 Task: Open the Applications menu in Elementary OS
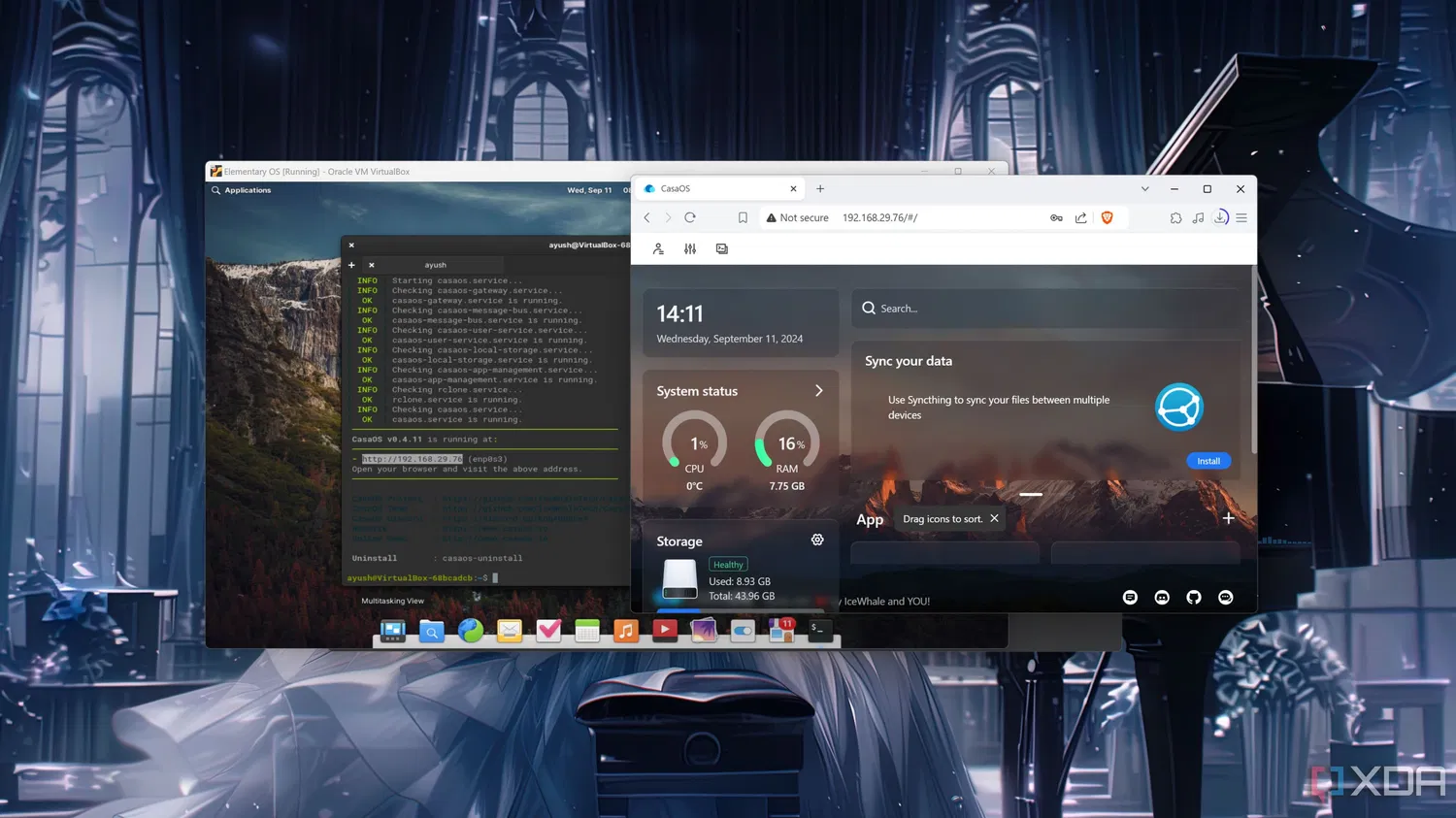point(248,190)
